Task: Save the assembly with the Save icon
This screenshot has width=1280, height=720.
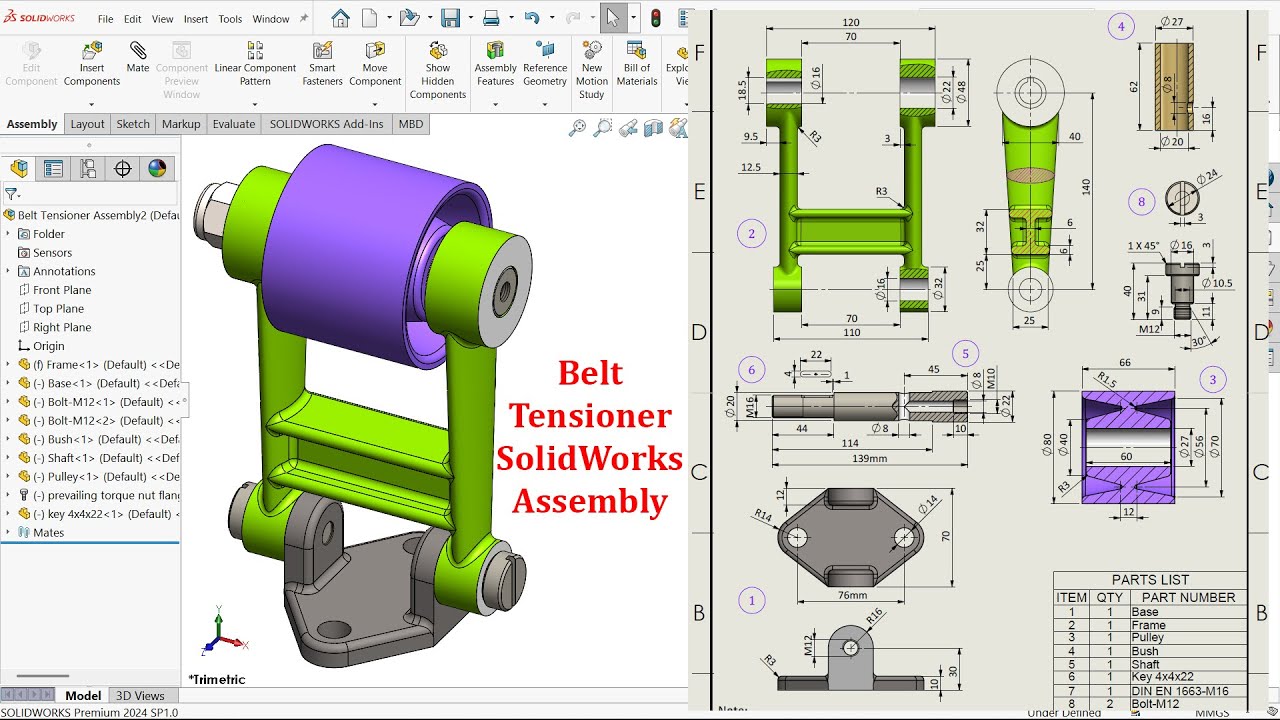Action: coord(451,18)
